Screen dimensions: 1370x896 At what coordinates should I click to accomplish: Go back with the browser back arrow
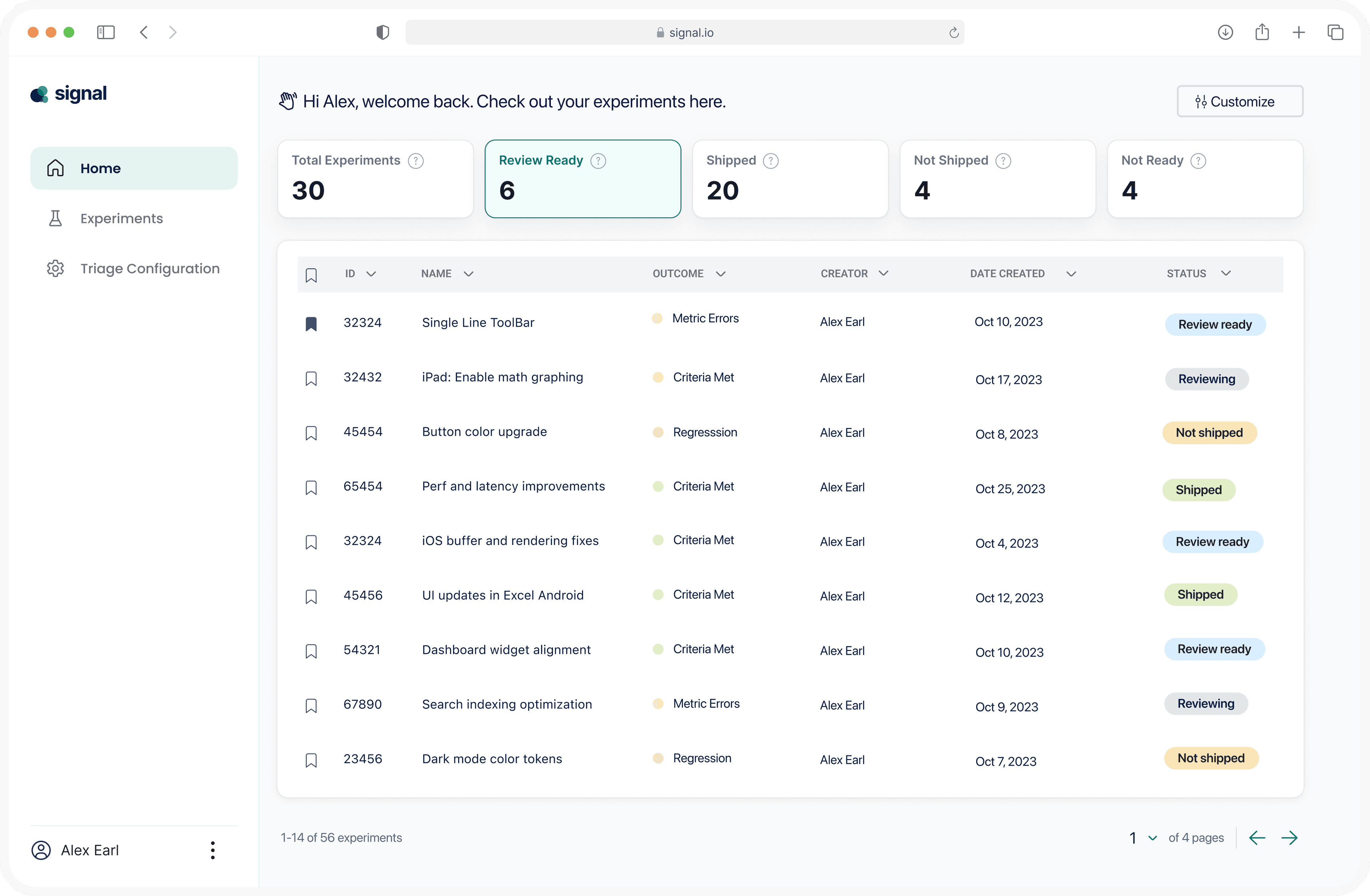point(144,32)
